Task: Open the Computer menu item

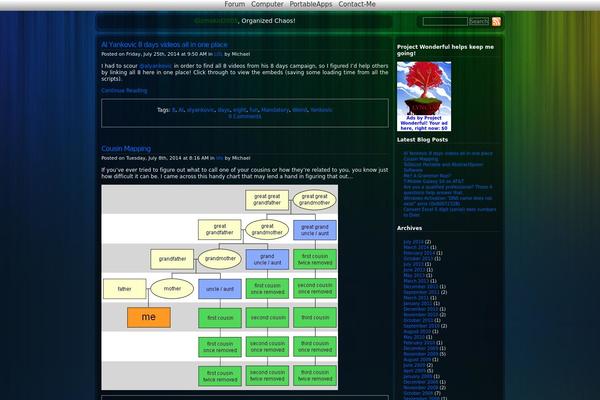Action: coord(267,4)
